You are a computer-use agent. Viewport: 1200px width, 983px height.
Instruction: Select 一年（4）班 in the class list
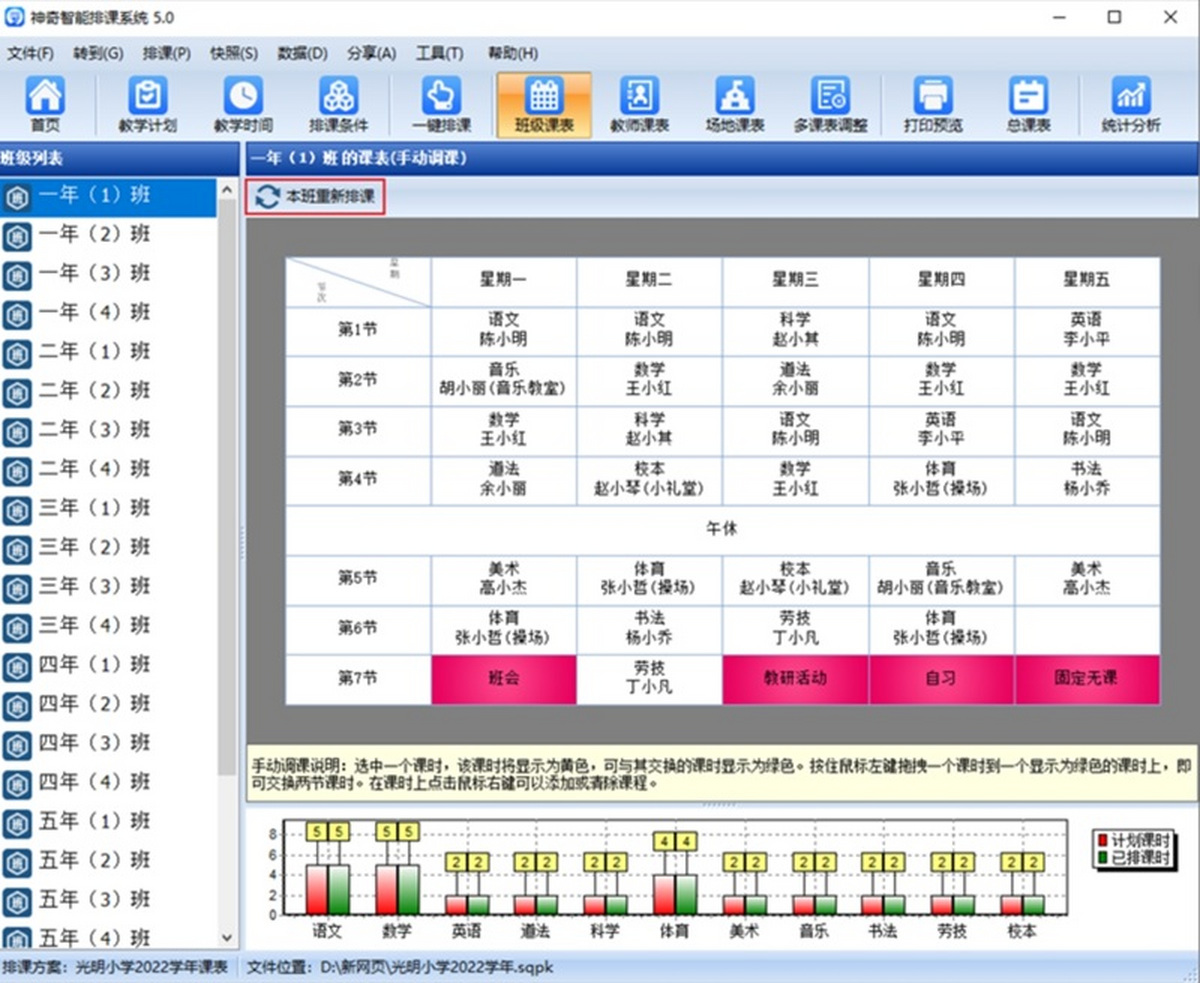pyautogui.click(x=108, y=314)
